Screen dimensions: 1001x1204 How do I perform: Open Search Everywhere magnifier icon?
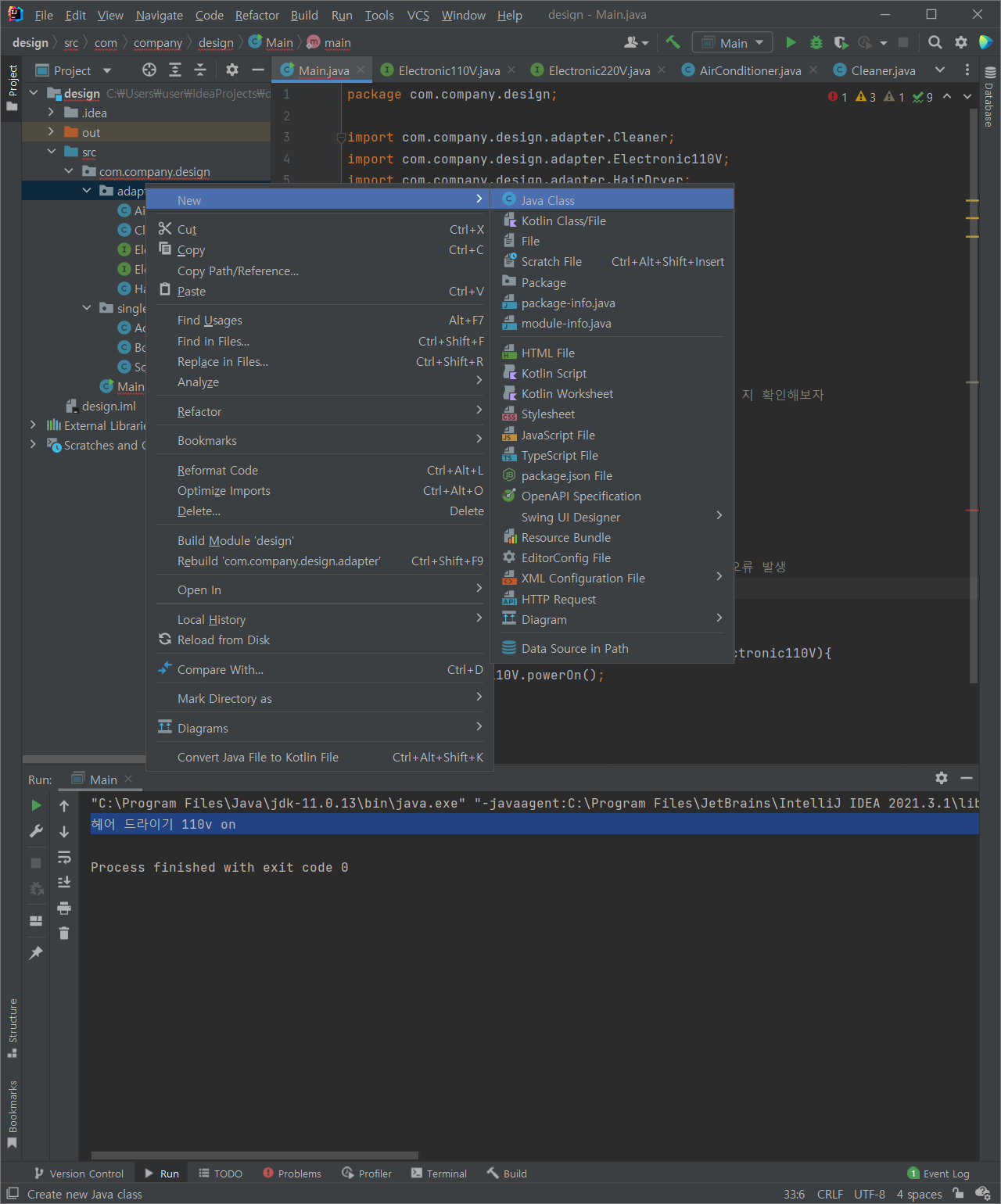coord(935,42)
